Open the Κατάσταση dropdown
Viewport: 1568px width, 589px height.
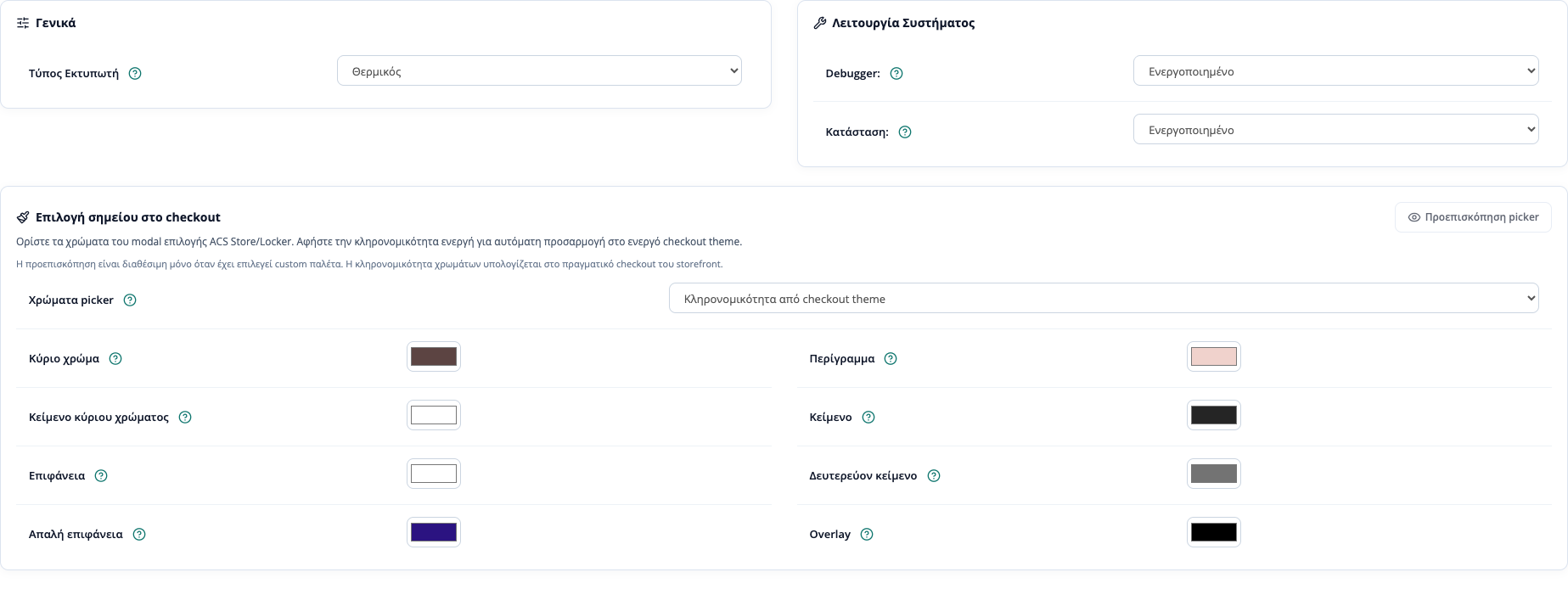point(1335,130)
